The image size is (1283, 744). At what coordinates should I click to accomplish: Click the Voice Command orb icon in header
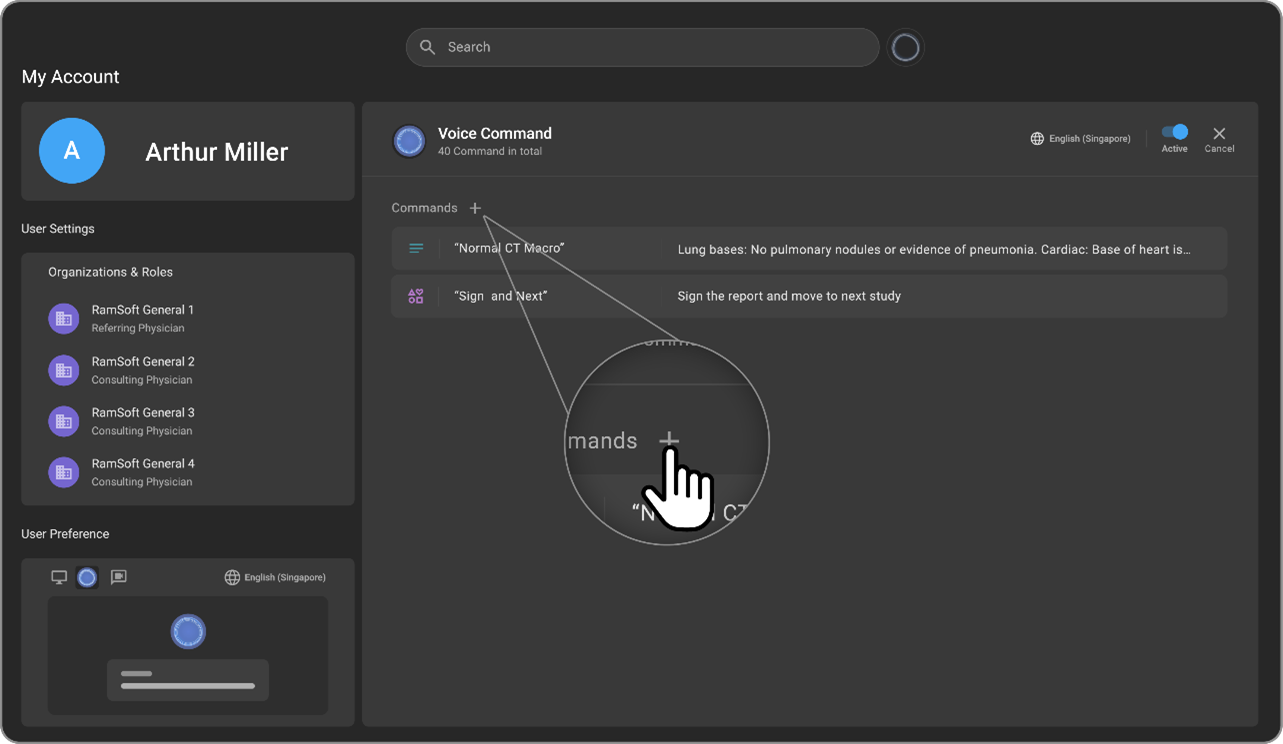(408, 142)
